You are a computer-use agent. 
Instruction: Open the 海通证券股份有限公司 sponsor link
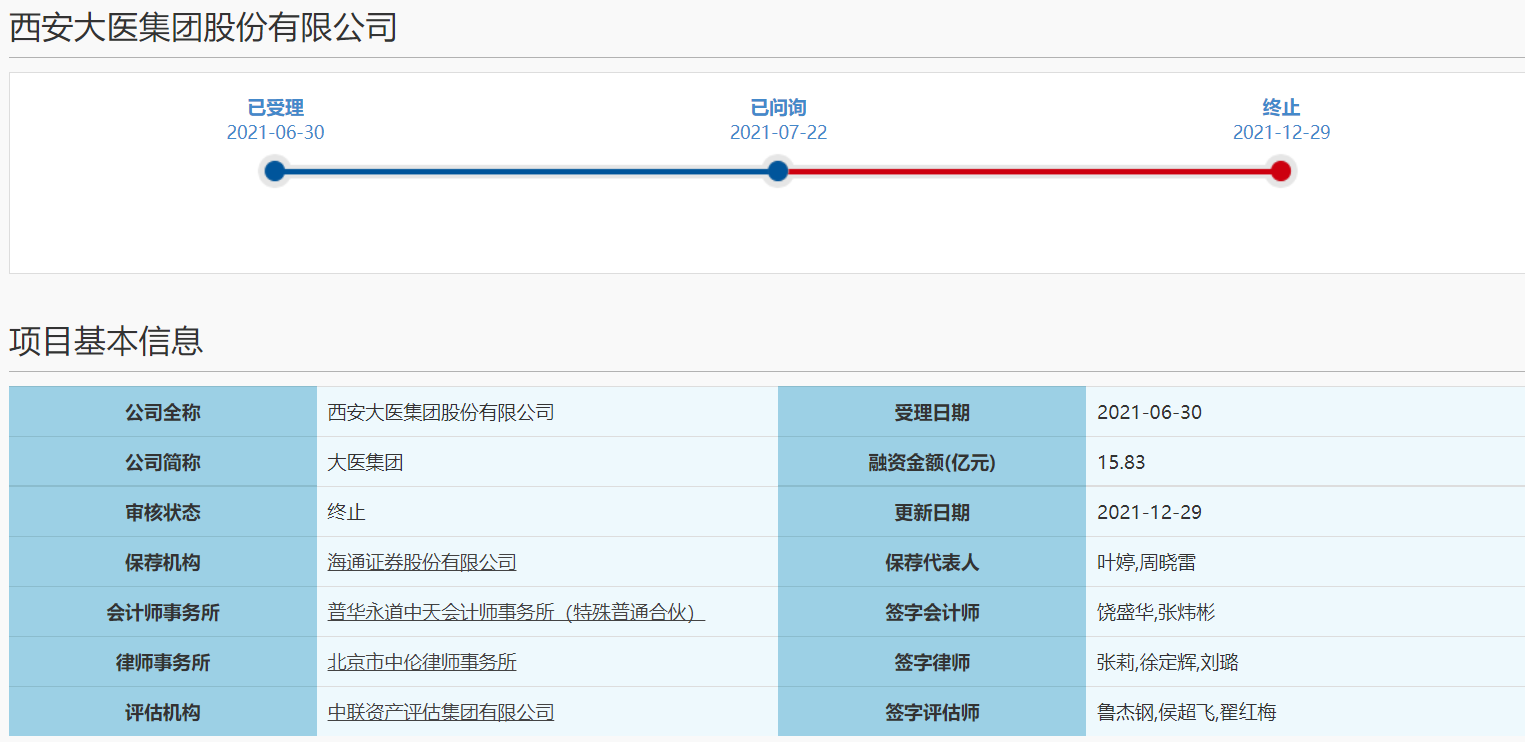pos(422,562)
